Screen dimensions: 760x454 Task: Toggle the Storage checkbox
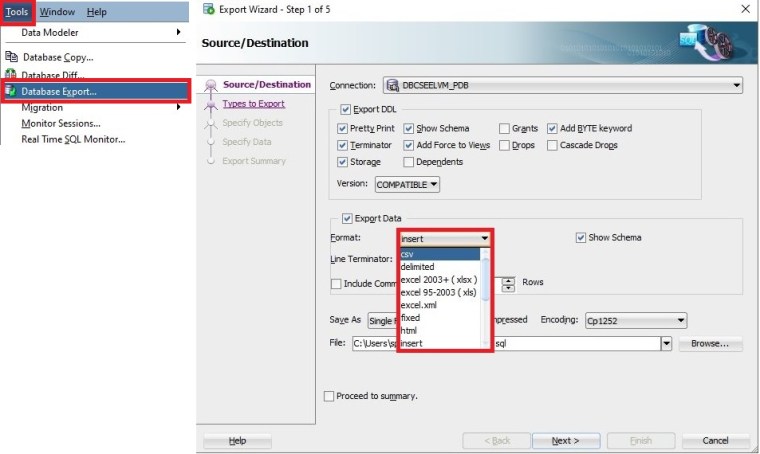[x=342, y=162]
